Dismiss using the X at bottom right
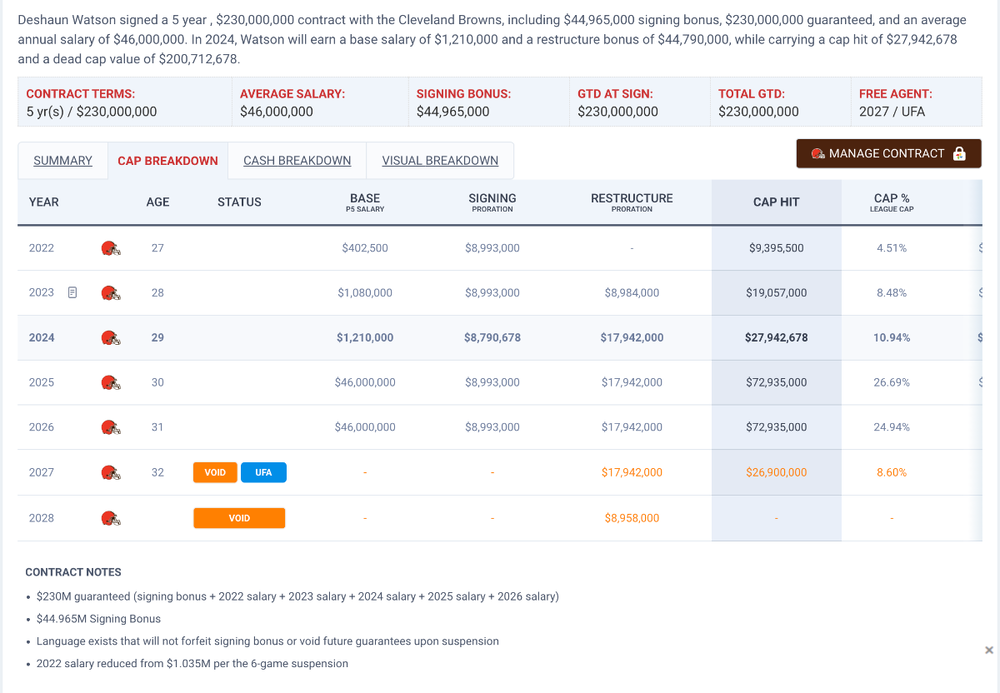Viewport: 1000px width, 693px height. click(989, 650)
